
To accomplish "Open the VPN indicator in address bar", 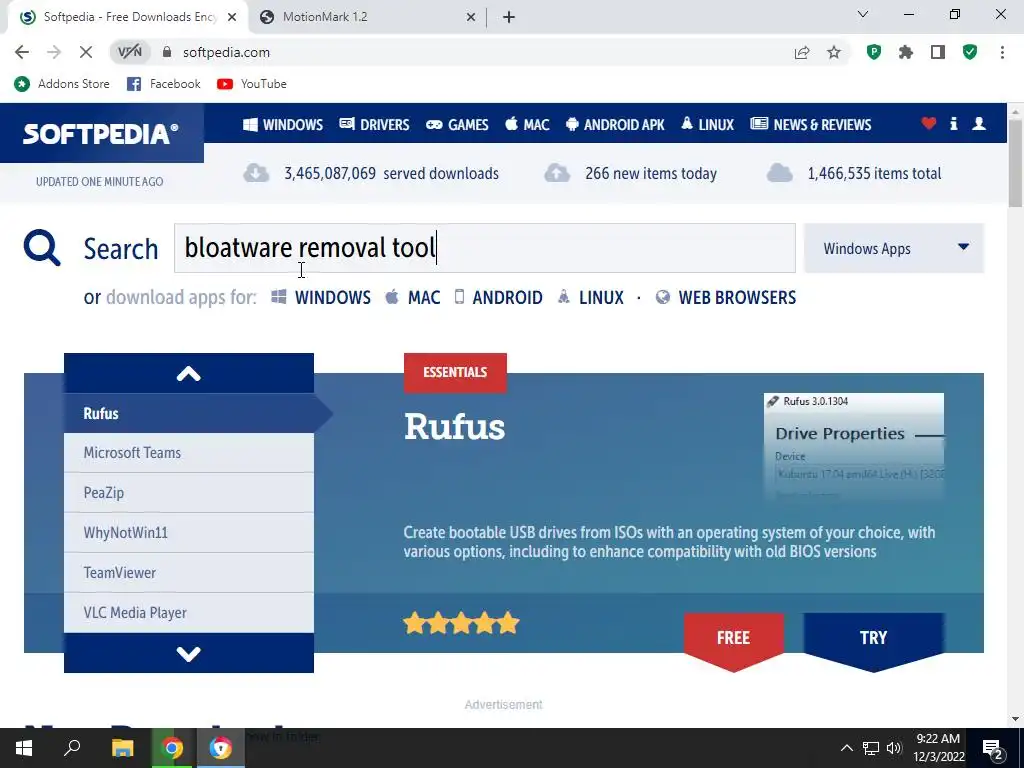I will 130,52.
